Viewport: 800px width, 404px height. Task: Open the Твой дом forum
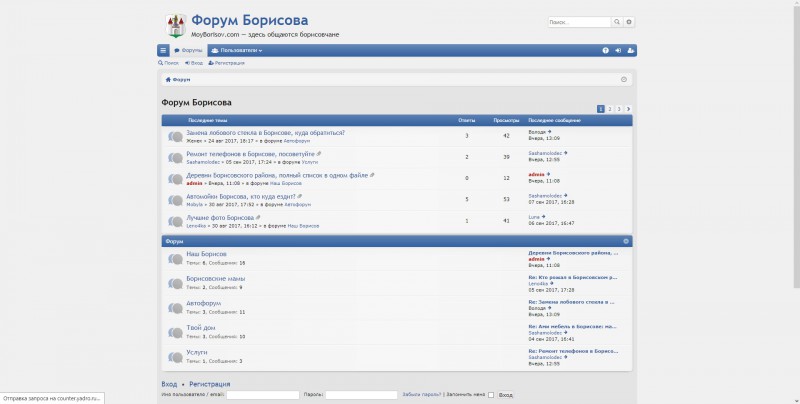[201, 327]
